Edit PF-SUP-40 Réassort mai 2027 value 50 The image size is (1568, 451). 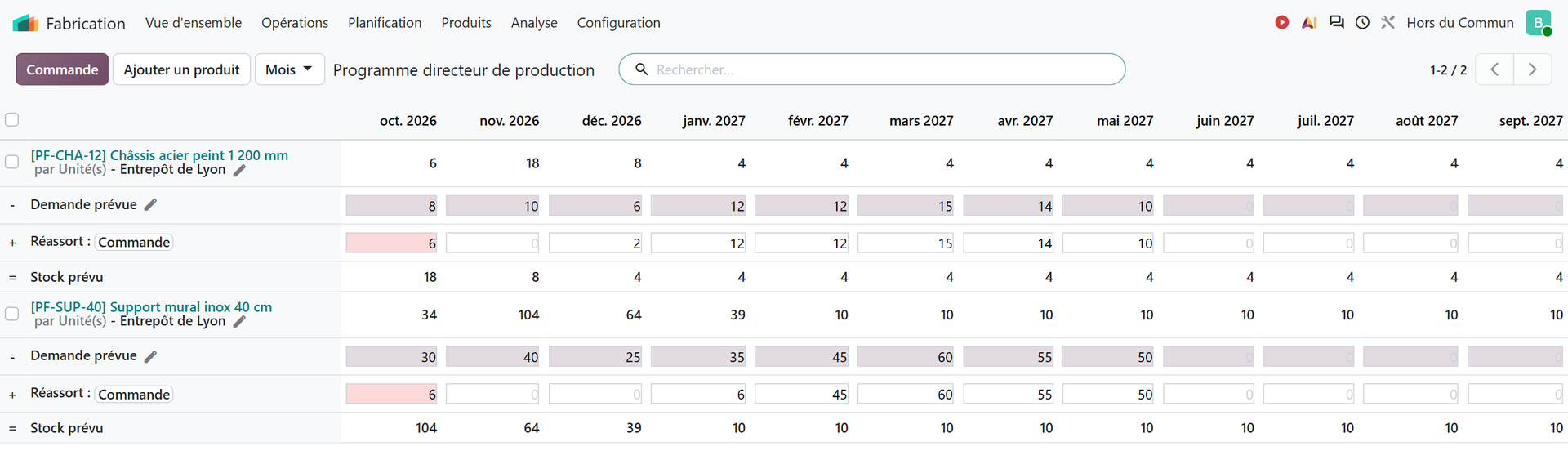[x=1108, y=394]
